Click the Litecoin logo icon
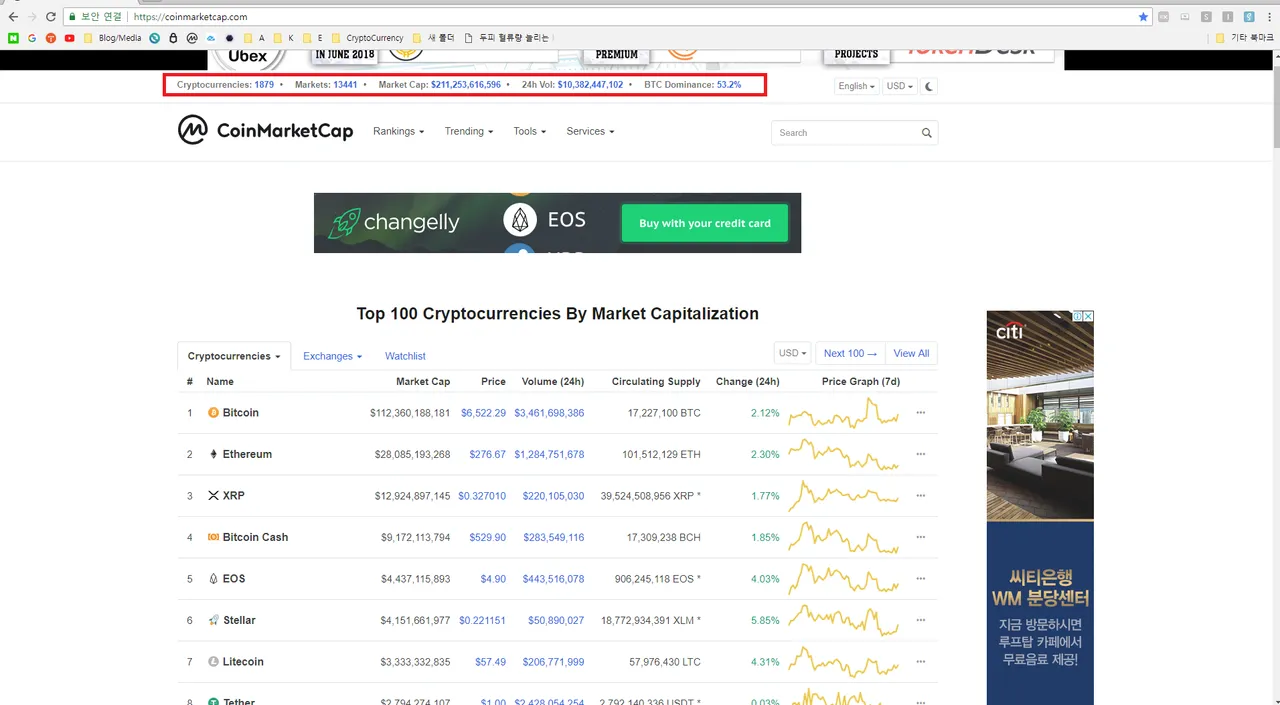 (x=213, y=662)
